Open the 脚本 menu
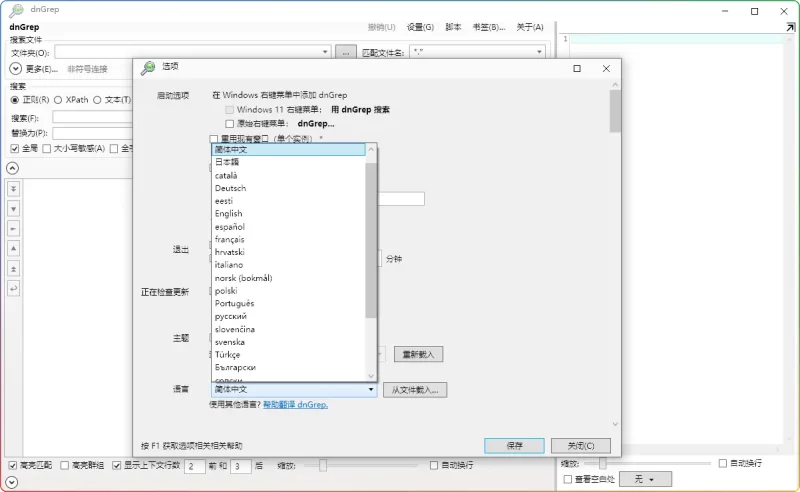This screenshot has height=492, width=800. (x=453, y=27)
